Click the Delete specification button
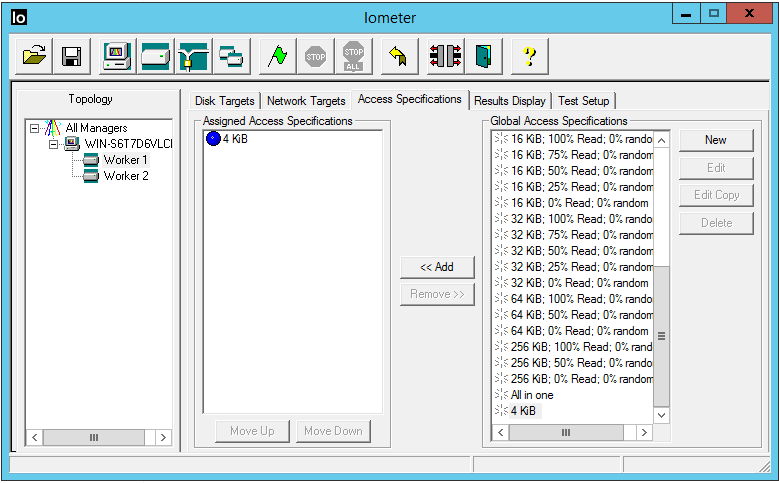Viewport: 779px width, 483px height. coord(716,223)
